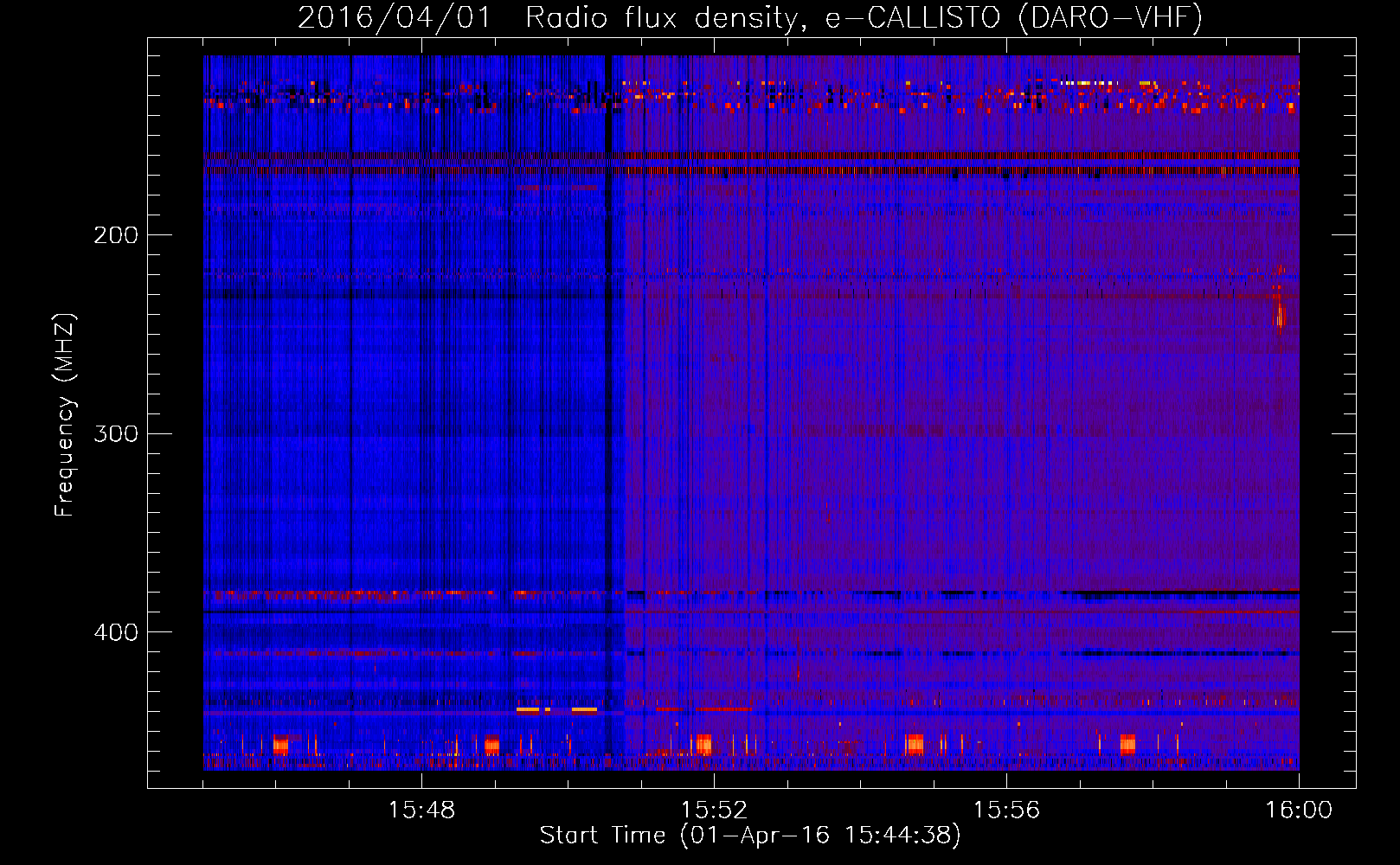Click the 400 frequency tick label
The width and height of the screenshot is (1400, 865).
pyautogui.click(x=116, y=632)
